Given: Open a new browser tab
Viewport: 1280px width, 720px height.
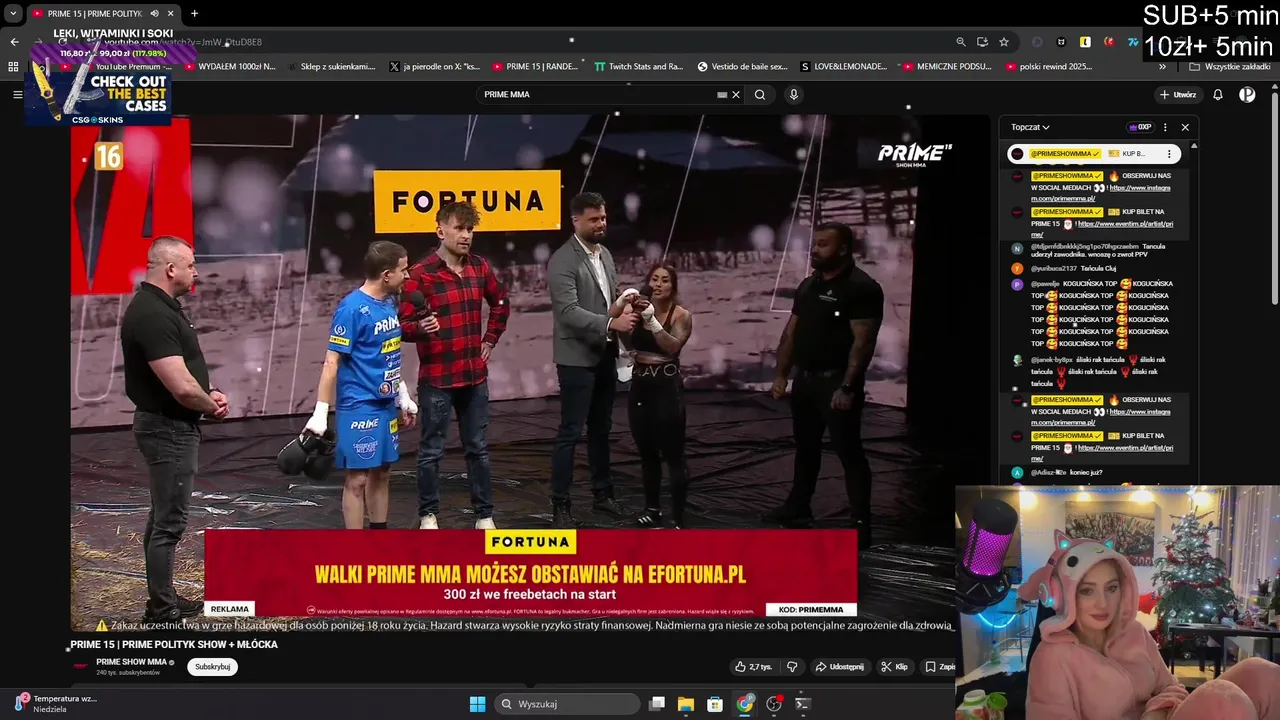Looking at the screenshot, I should (x=194, y=13).
